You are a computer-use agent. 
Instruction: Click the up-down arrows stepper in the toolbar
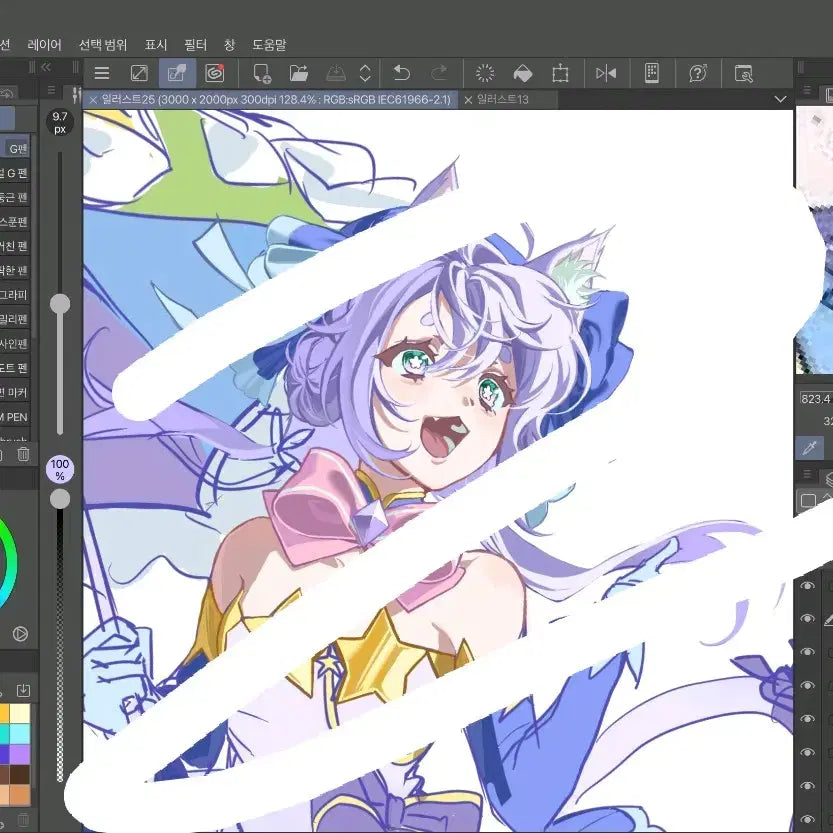click(x=365, y=73)
